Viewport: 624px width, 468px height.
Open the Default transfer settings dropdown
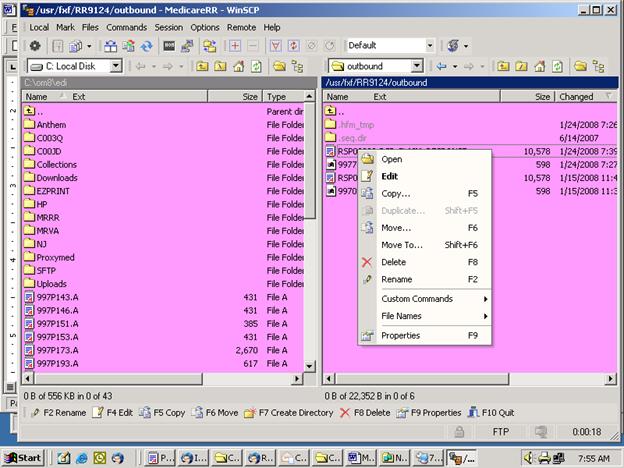tap(430, 46)
